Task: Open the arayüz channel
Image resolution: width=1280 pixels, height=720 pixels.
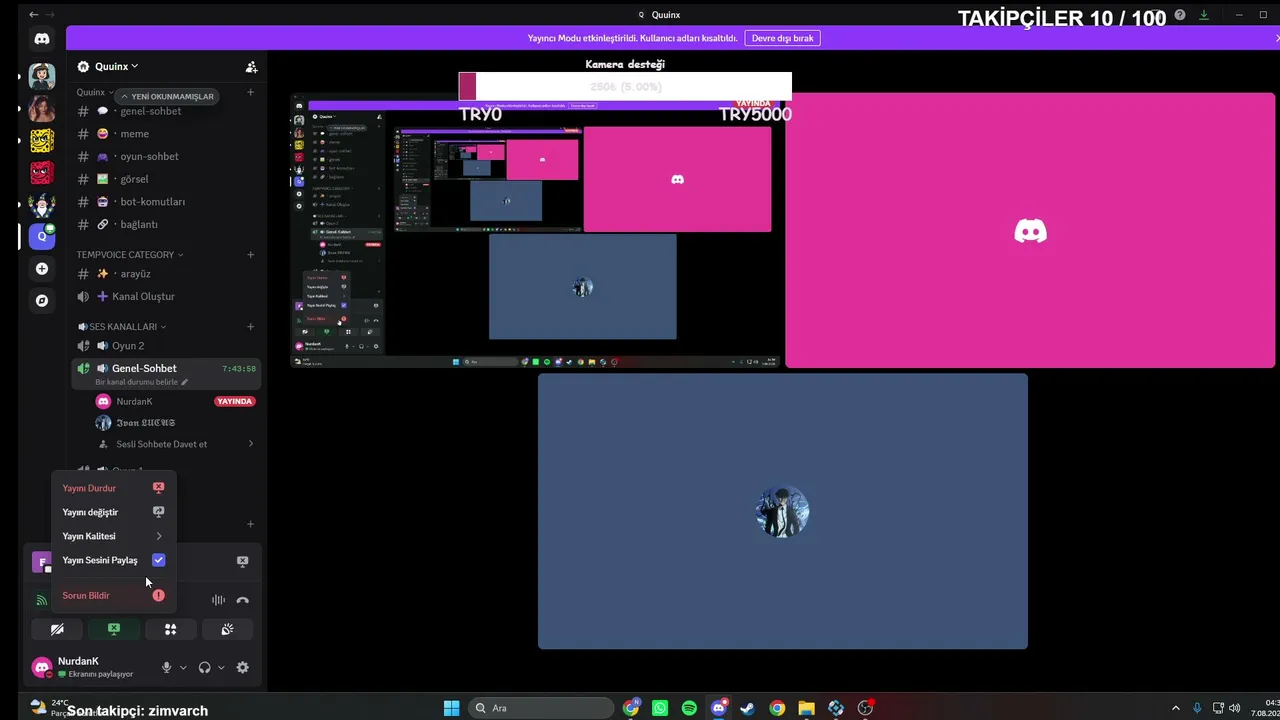Action: [167, 273]
